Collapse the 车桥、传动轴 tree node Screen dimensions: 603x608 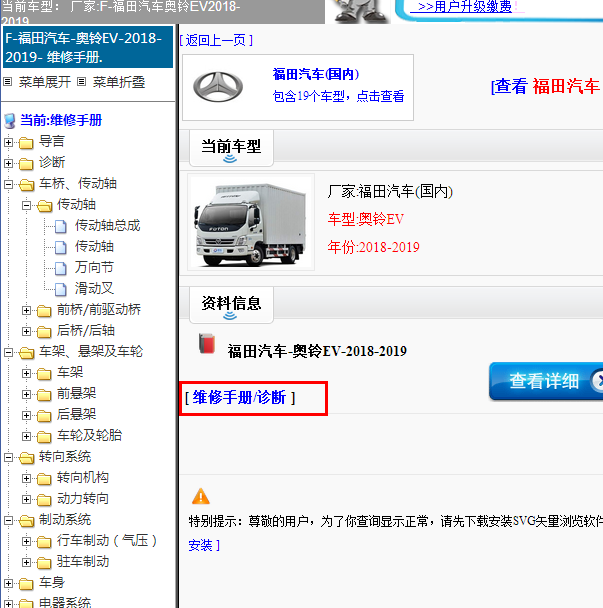(8, 184)
